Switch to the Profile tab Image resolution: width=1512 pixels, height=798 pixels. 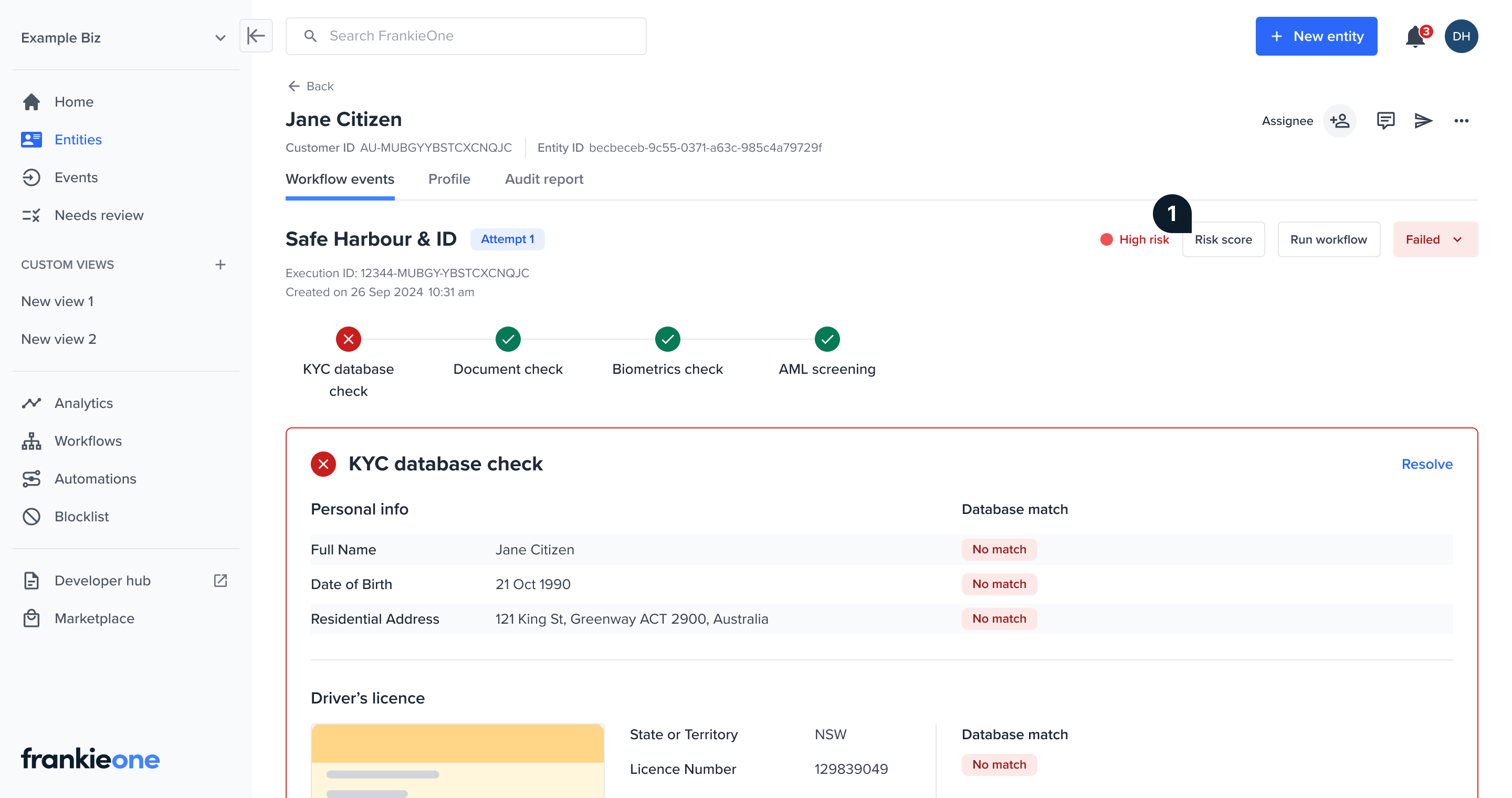pos(449,180)
